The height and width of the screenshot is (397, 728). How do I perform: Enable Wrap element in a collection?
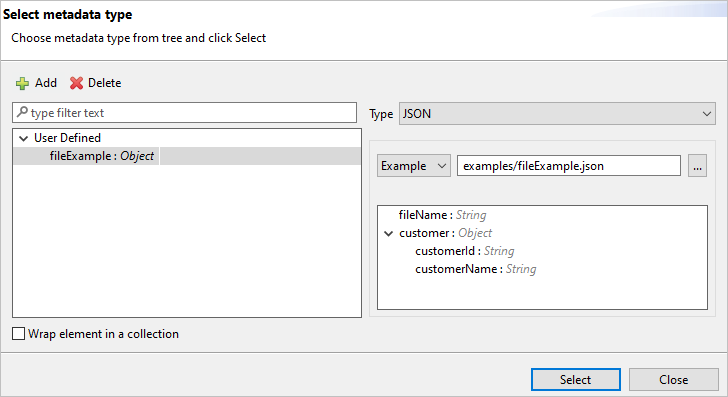pyautogui.click(x=18, y=333)
